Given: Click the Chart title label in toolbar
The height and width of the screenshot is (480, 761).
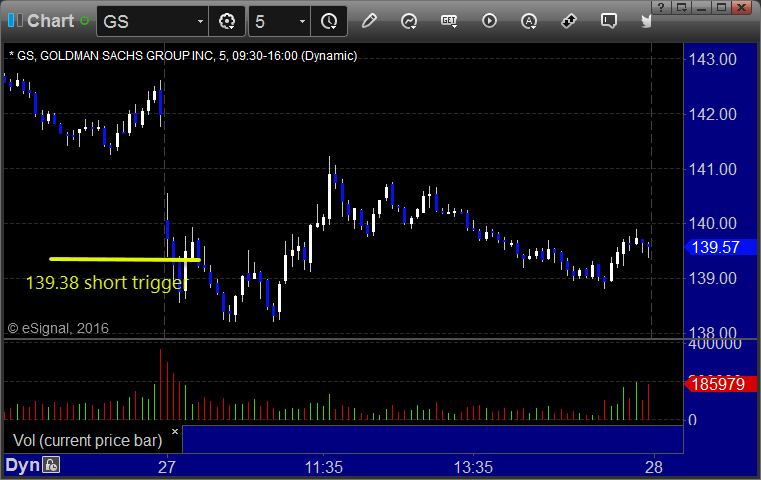Looking at the screenshot, I should [50, 21].
